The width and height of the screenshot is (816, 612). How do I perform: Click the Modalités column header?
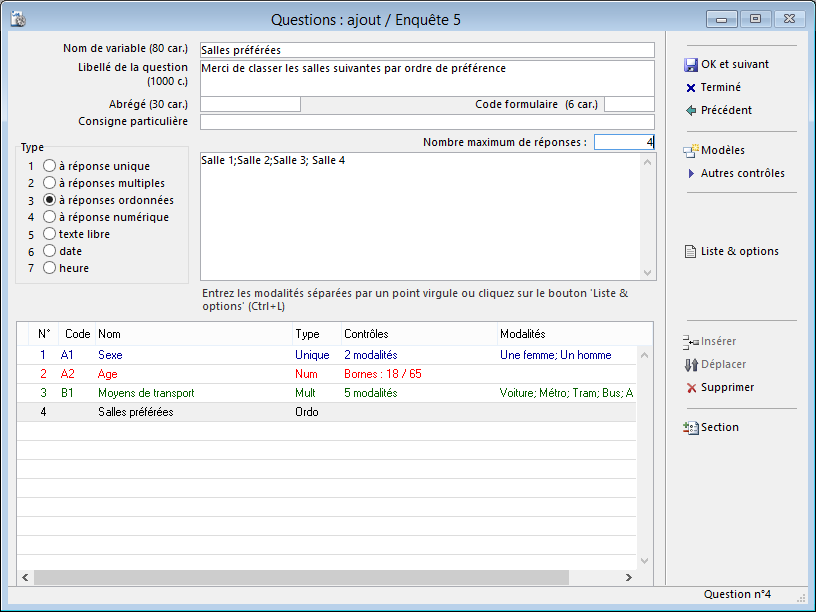tap(522, 334)
